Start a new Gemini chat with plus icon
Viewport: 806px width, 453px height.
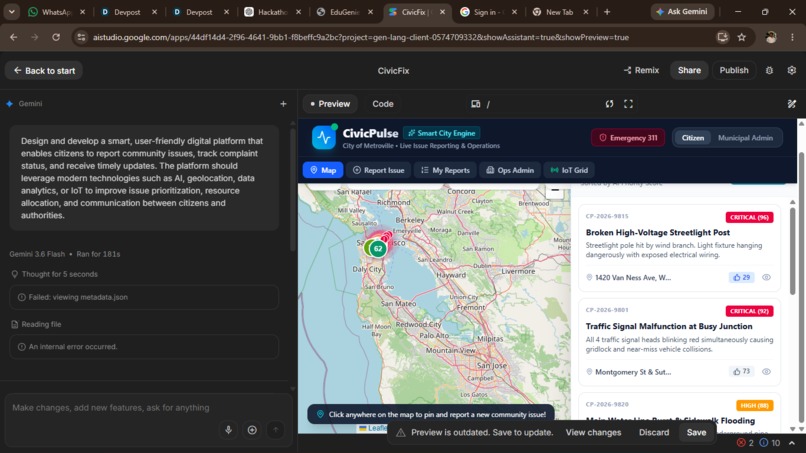point(283,104)
